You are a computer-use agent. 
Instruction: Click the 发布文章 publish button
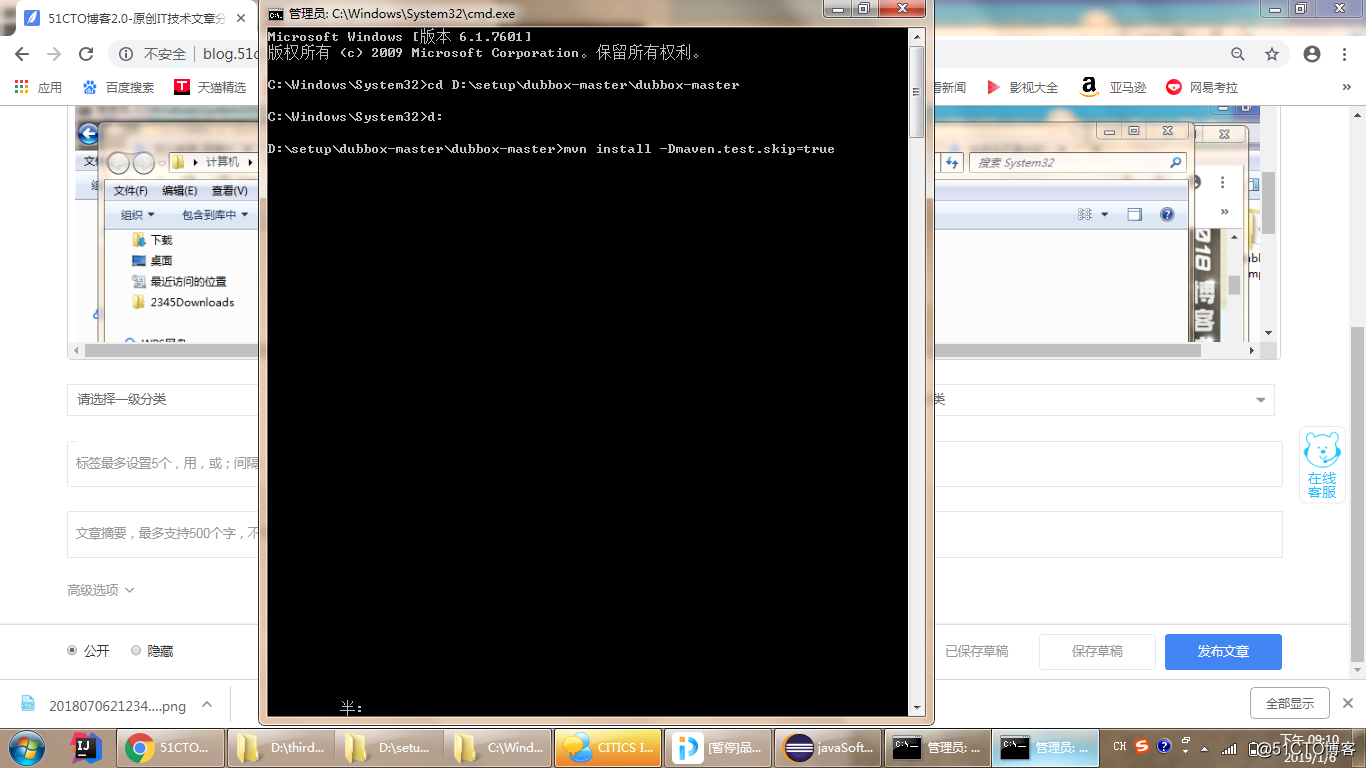pyautogui.click(x=1223, y=651)
